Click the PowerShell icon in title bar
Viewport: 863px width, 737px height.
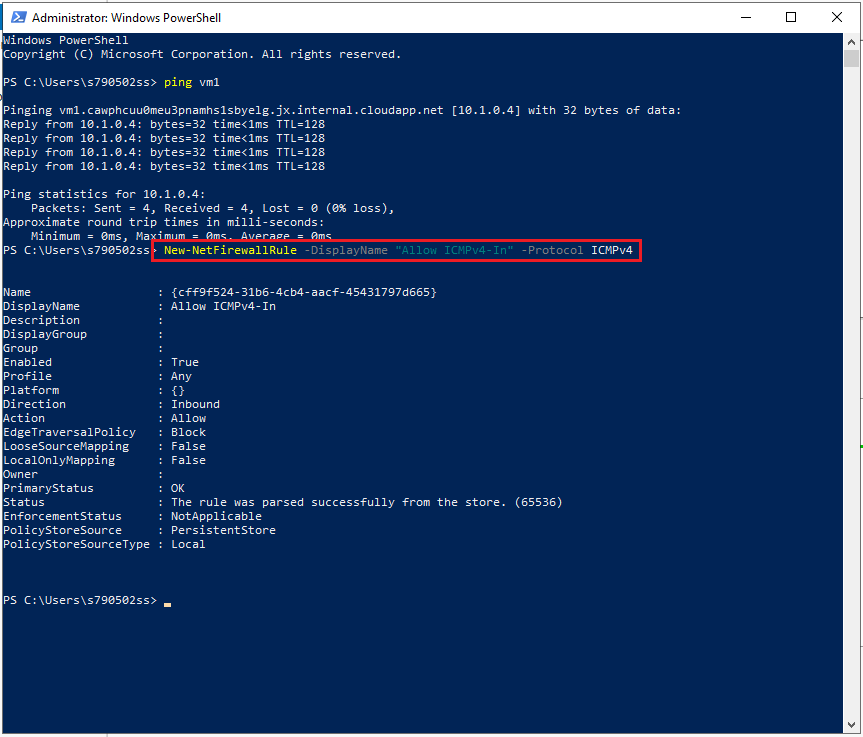pyautogui.click(x=18, y=17)
